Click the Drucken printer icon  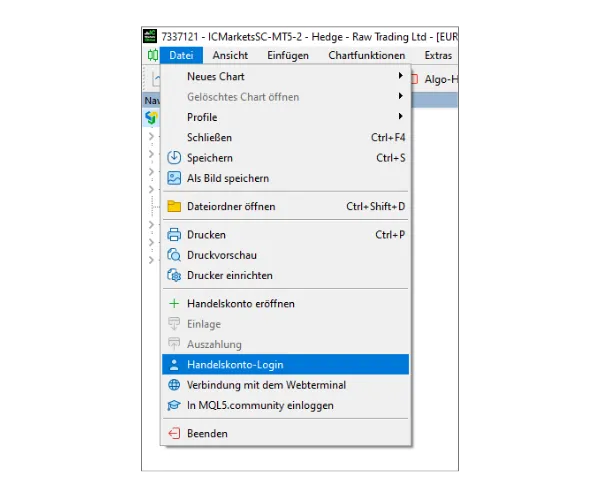coord(174,235)
